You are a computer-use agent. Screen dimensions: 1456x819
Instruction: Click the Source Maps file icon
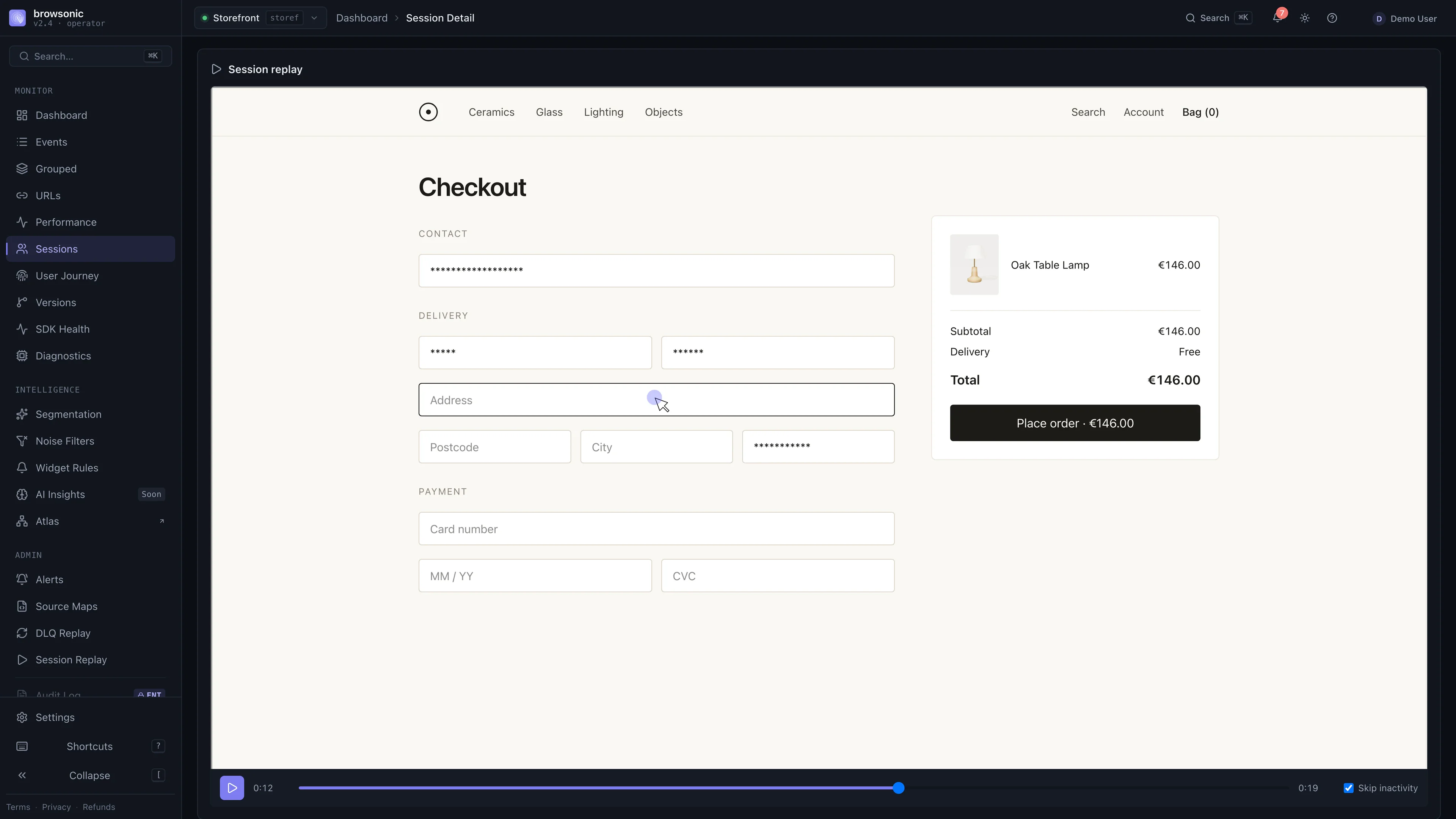(x=22, y=607)
